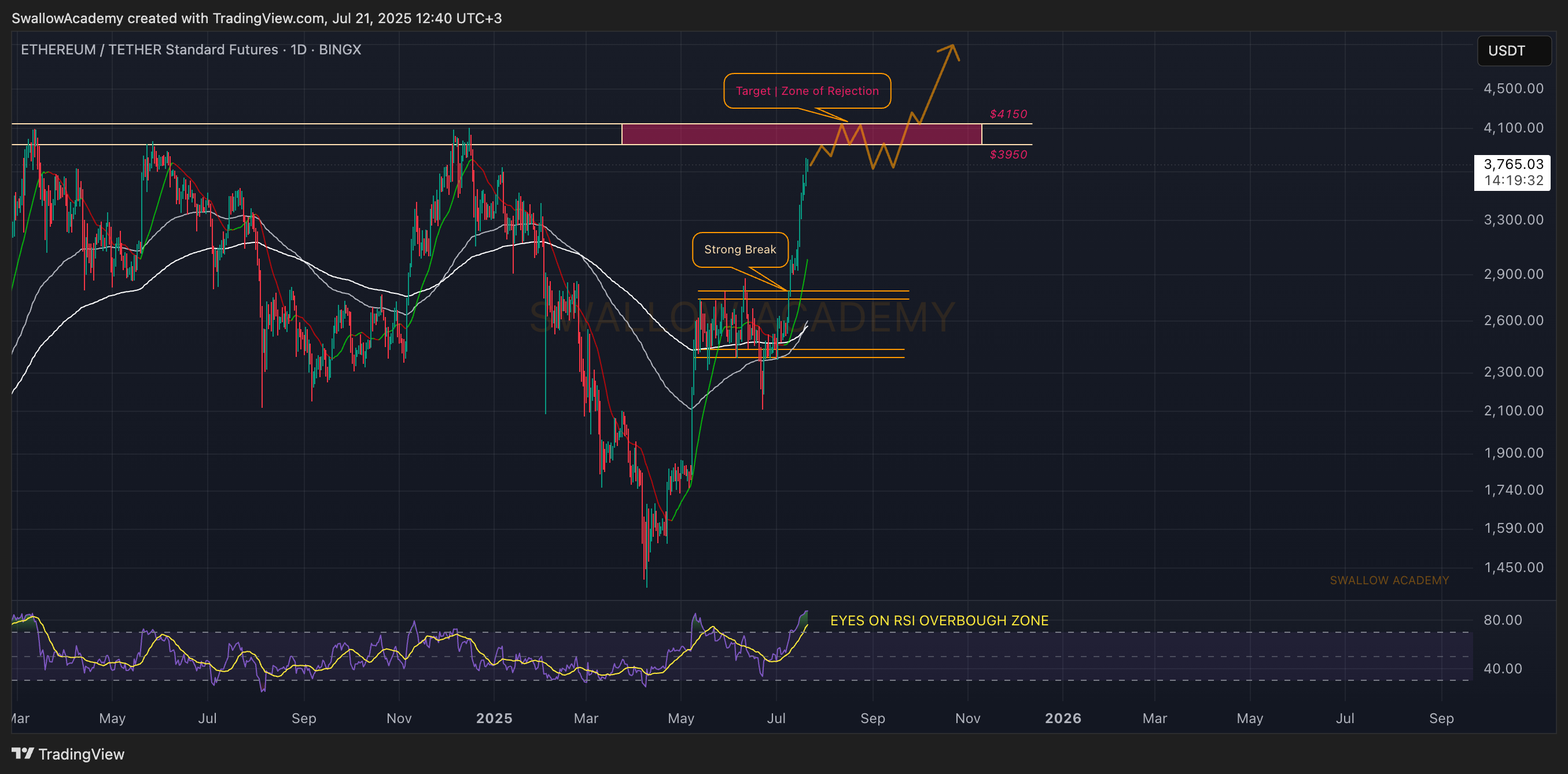
Task: Click the TradingView wordmark at bottom left
Action: pyautogui.click(x=82, y=754)
